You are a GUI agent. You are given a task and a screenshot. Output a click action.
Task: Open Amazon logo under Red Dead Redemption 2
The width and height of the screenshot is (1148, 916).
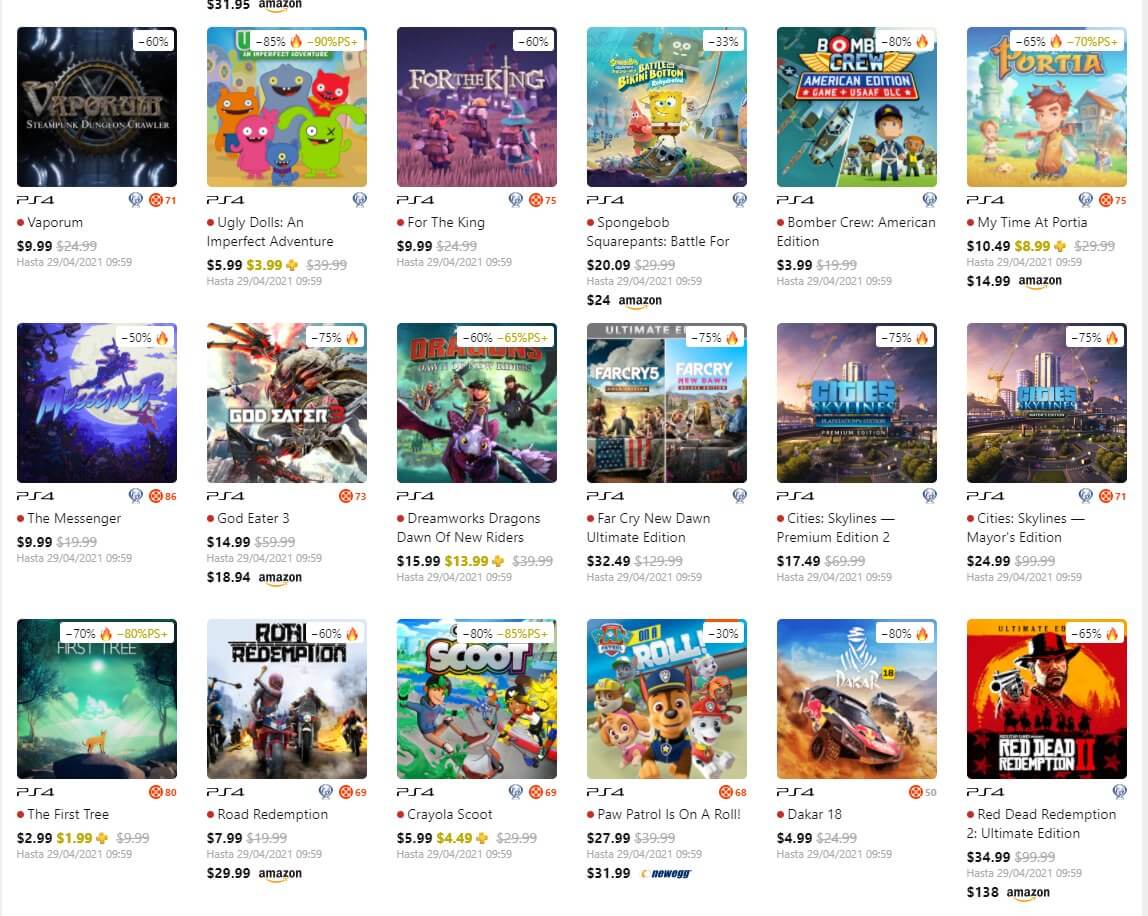1028,892
